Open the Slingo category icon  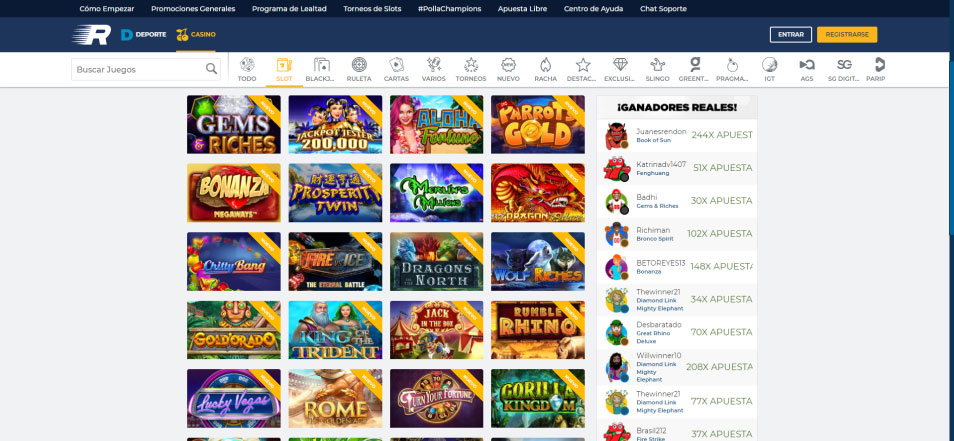(658, 65)
